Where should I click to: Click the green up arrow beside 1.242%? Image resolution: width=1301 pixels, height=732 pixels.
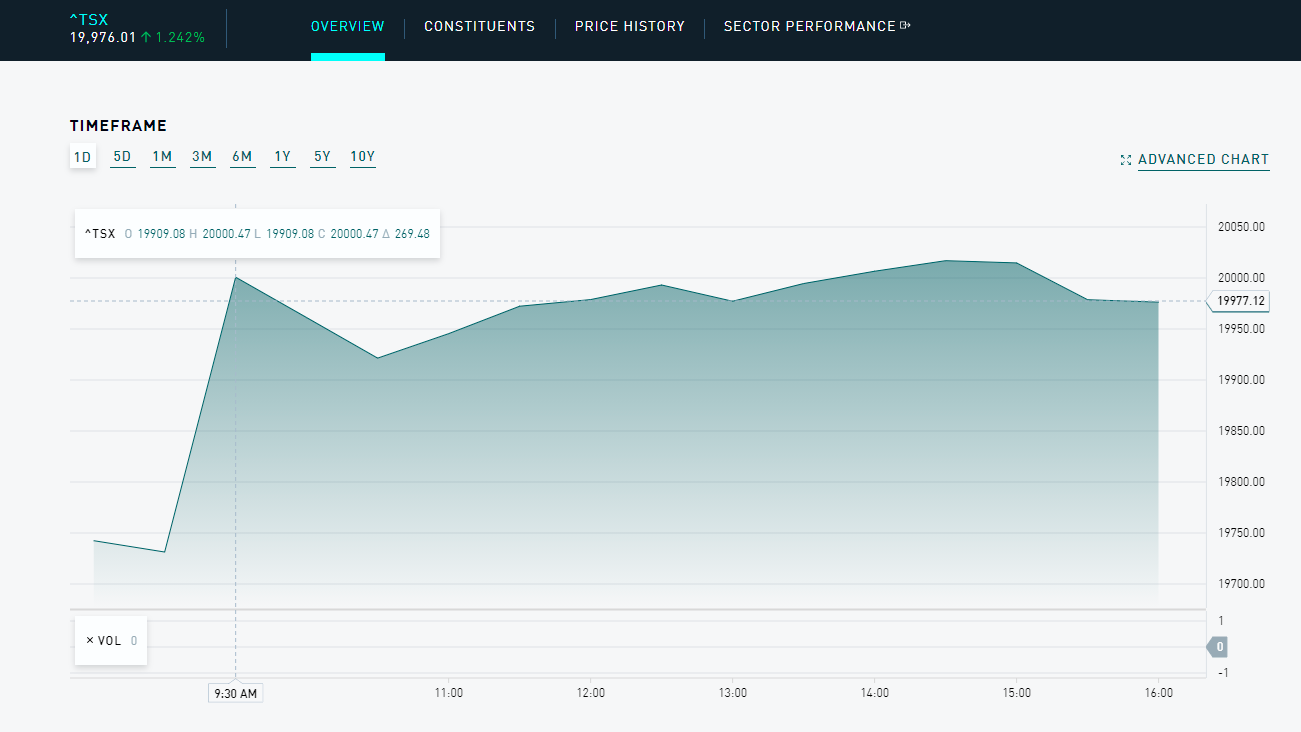point(146,38)
